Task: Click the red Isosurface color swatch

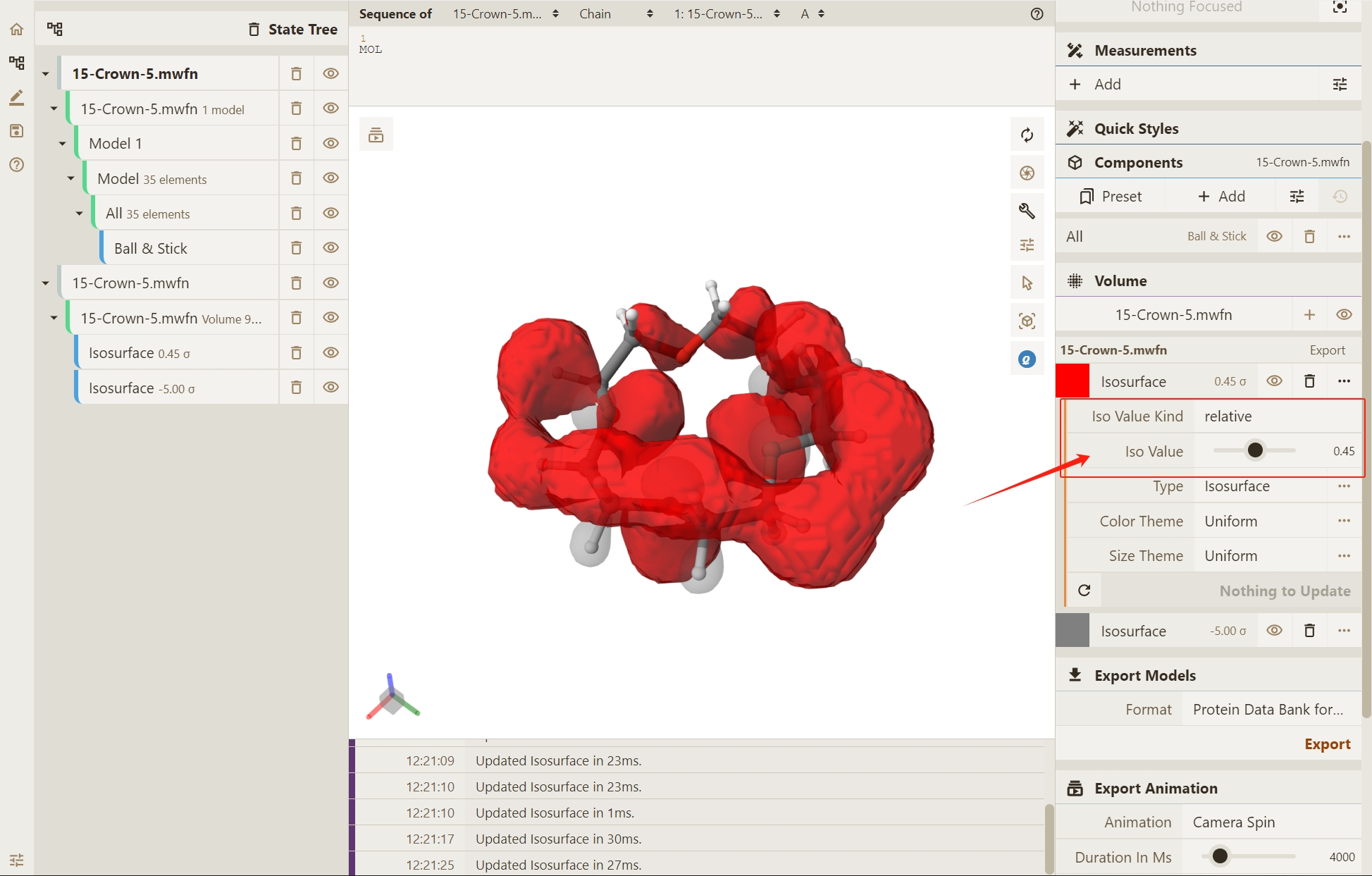Action: pos(1073,381)
